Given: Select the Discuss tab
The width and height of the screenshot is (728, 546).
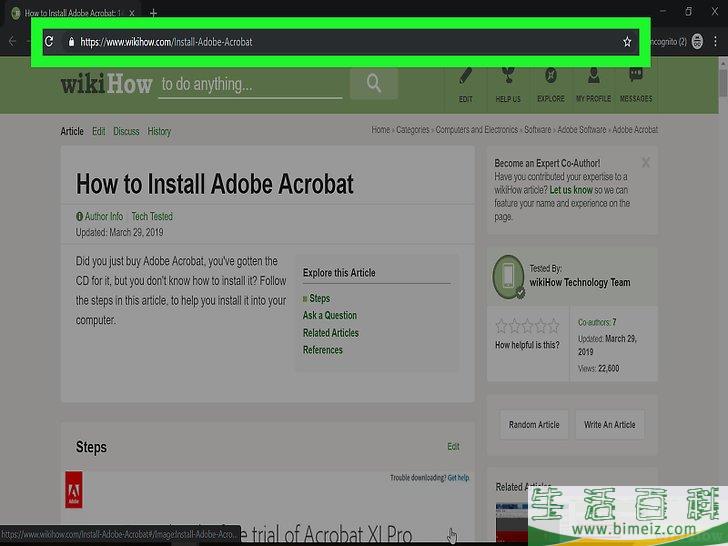Looking at the screenshot, I should tap(126, 131).
